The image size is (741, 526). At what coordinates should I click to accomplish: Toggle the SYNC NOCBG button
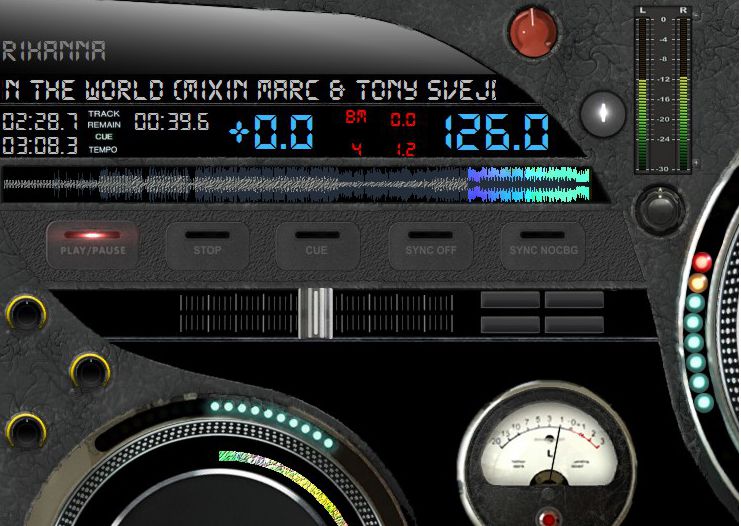point(543,246)
